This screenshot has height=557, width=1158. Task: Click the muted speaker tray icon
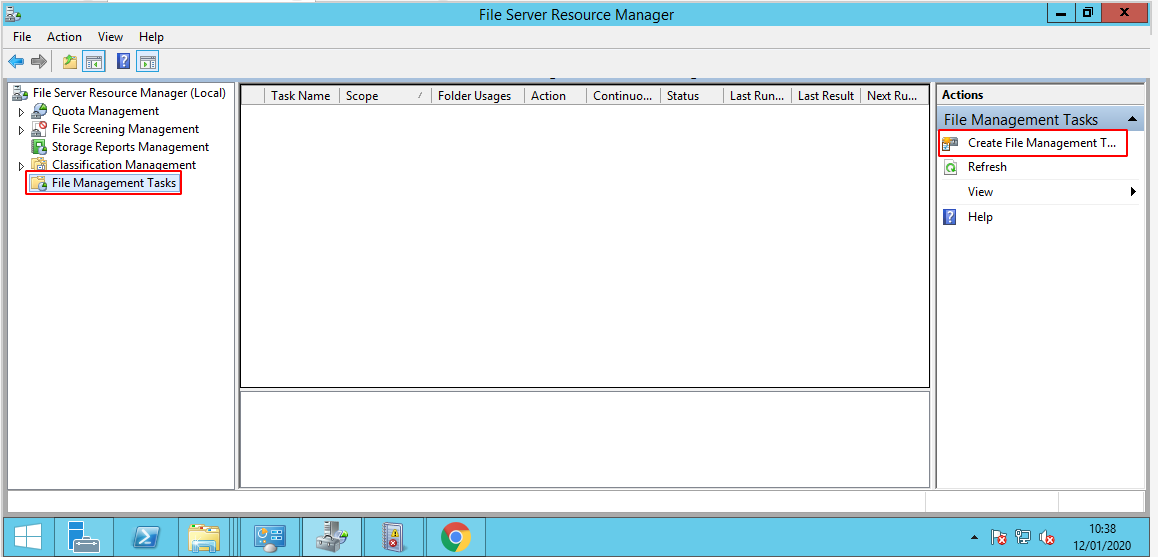coord(1046,537)
